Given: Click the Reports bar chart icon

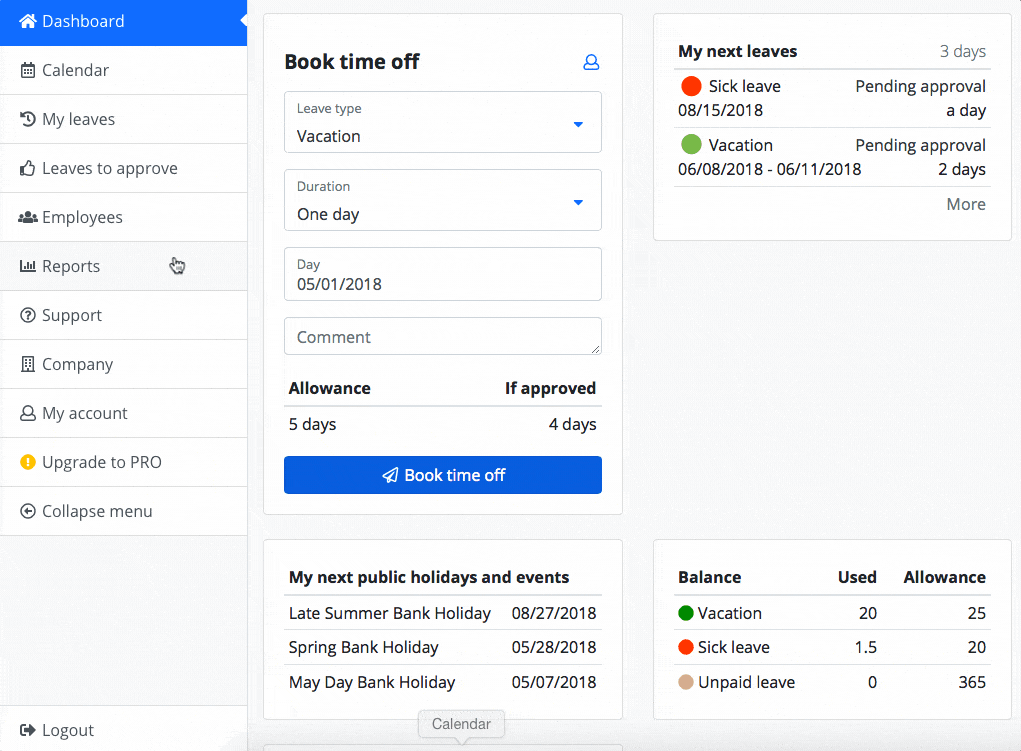Looking at the screenshot, I should click(x=28, y=266).
